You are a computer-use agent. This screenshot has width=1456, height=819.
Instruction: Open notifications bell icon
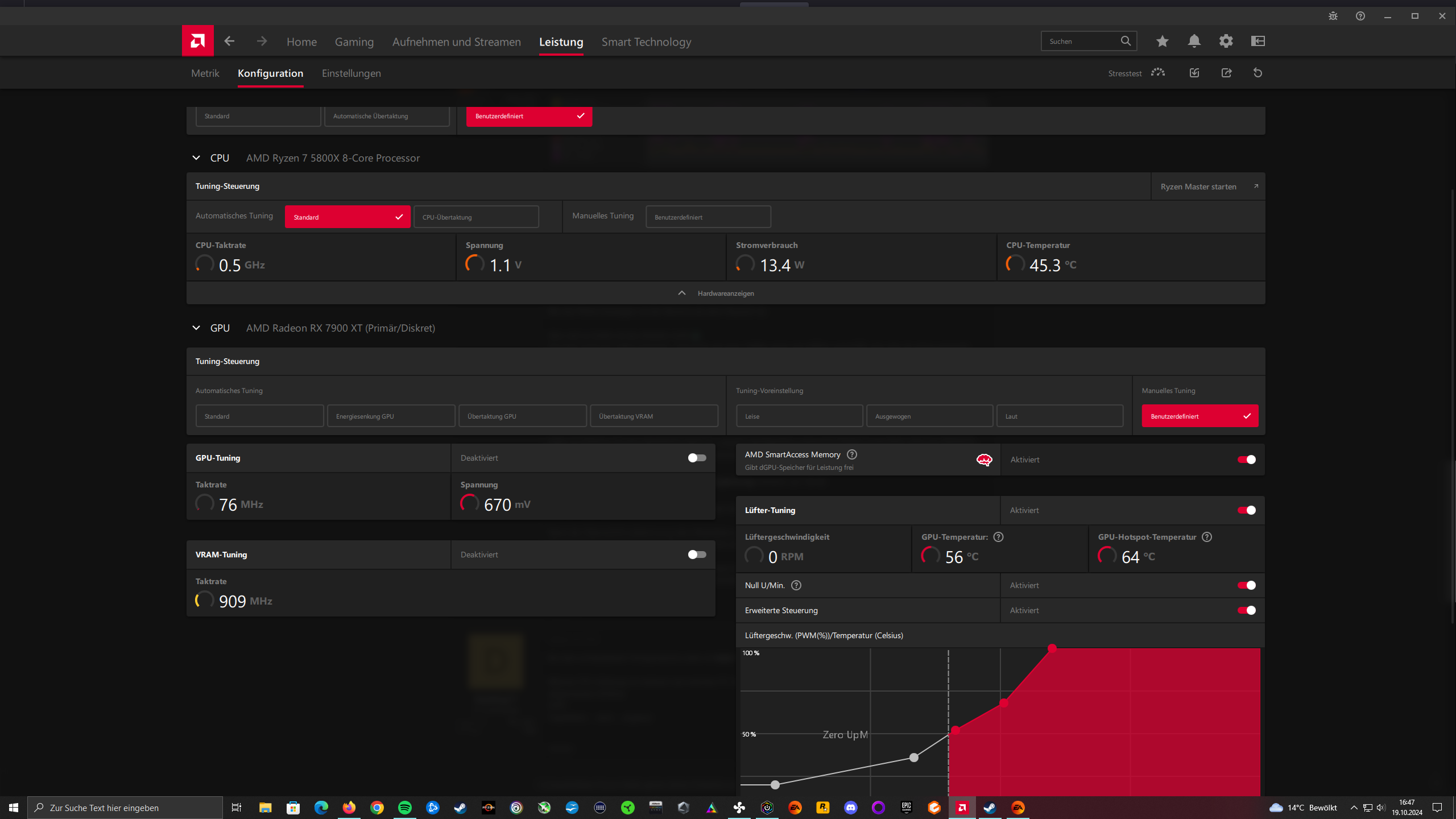pyautogui.click(x=1194, y=41)
